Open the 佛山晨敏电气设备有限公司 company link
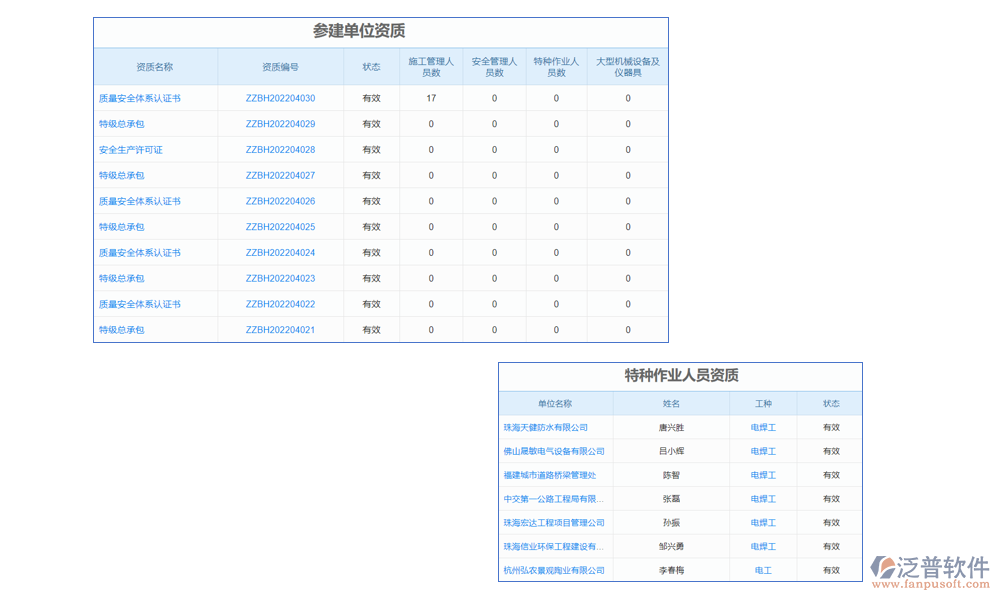The image size is (1000, 600). 555,451
